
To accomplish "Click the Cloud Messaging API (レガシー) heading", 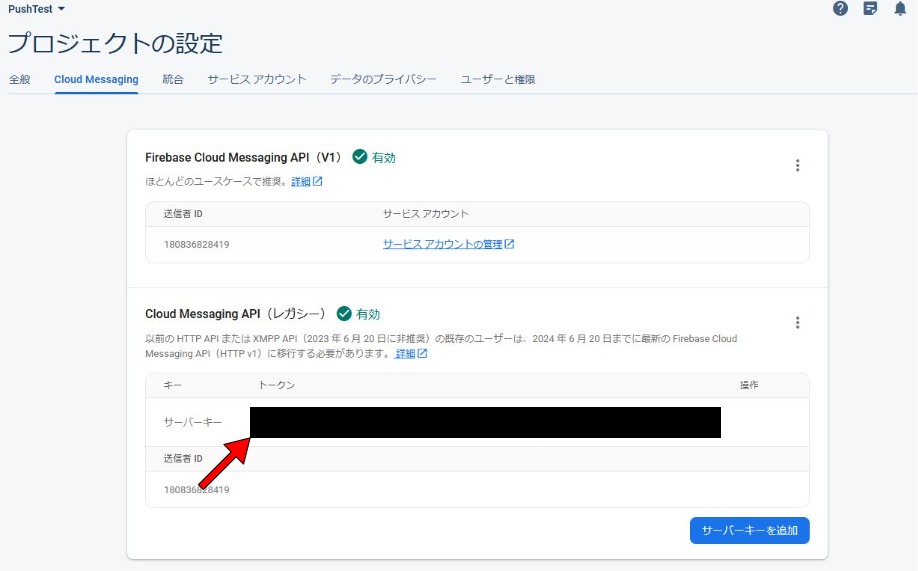I will click(x=235, y=314).
